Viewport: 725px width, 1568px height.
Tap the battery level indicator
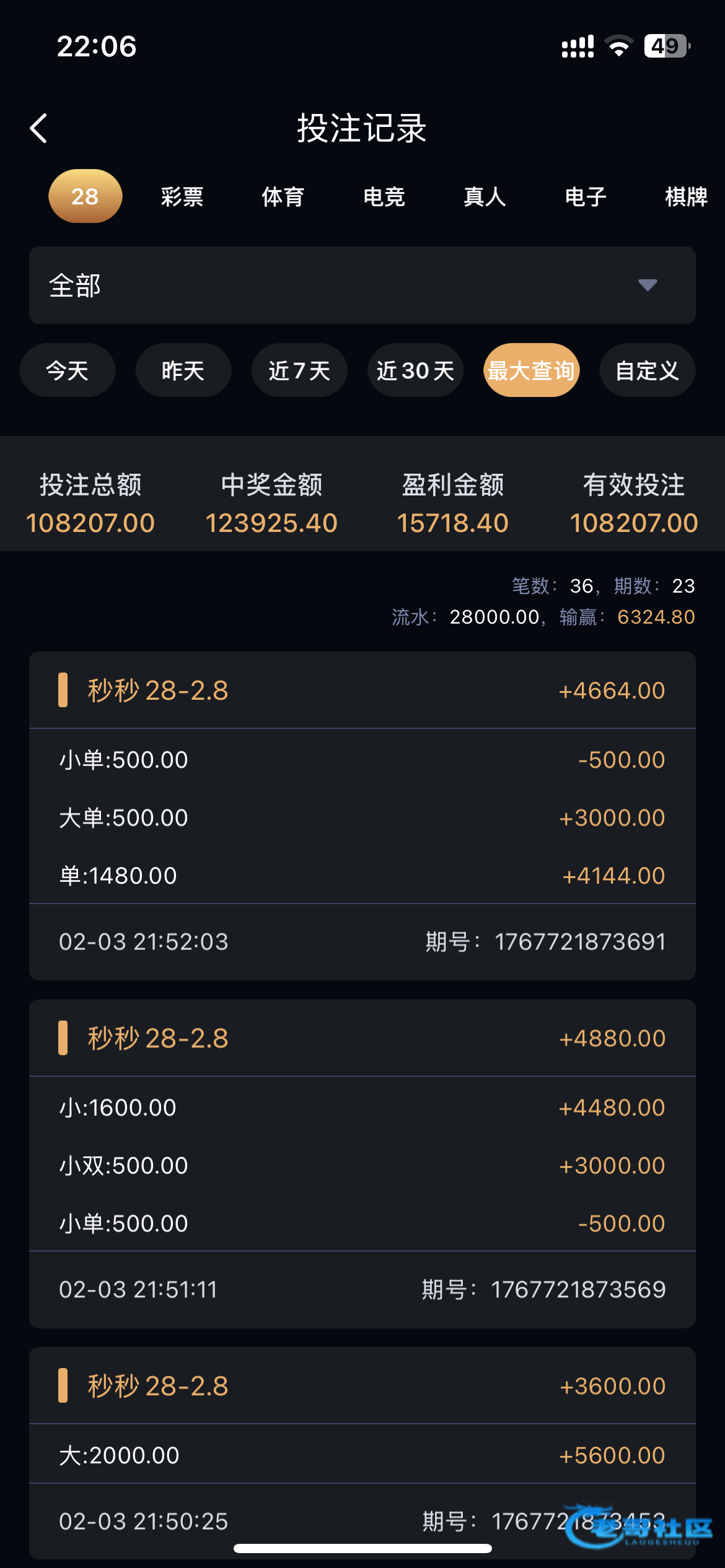pos(667,46)
